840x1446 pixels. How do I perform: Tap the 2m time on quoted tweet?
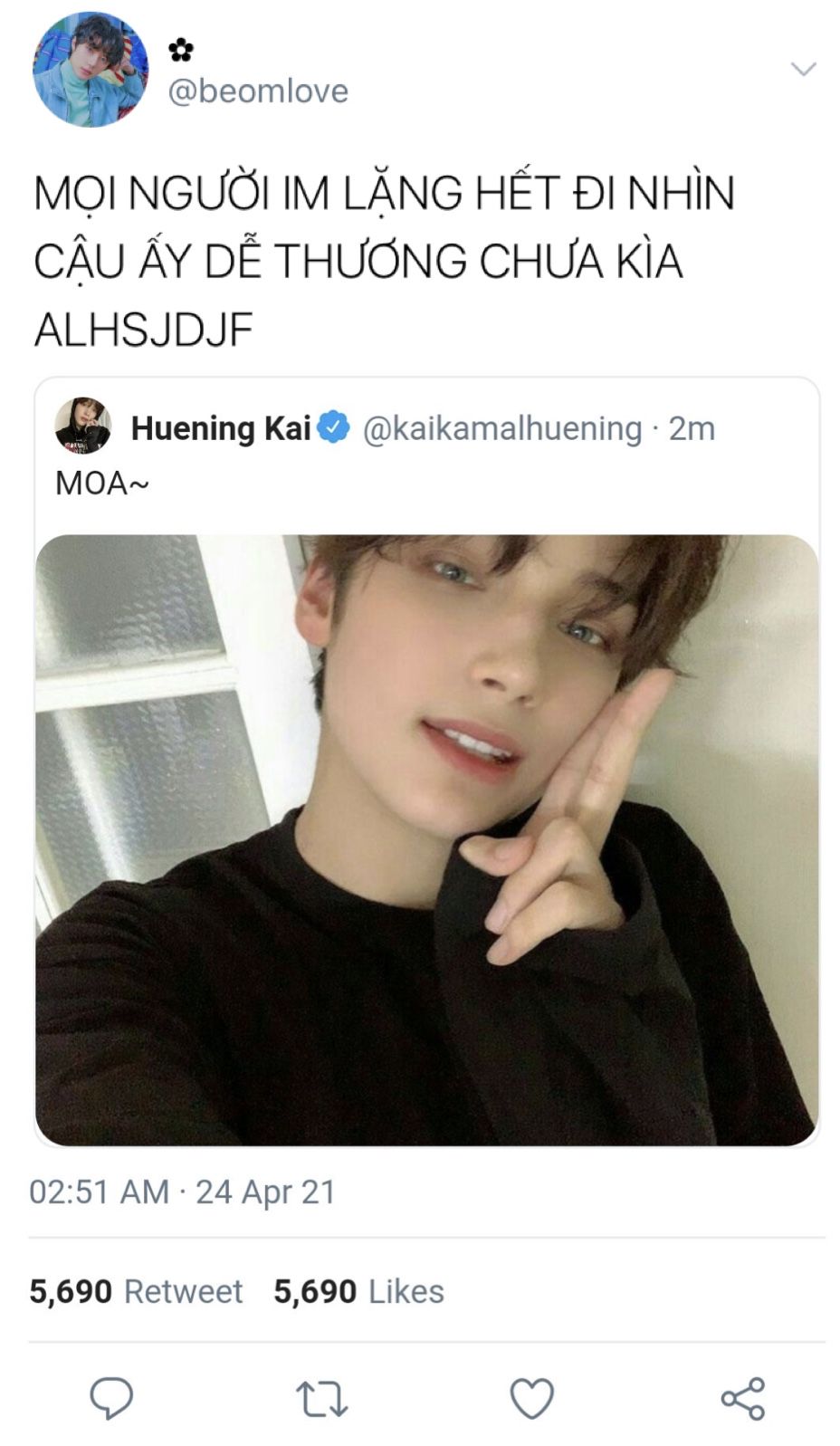point(692,428)
